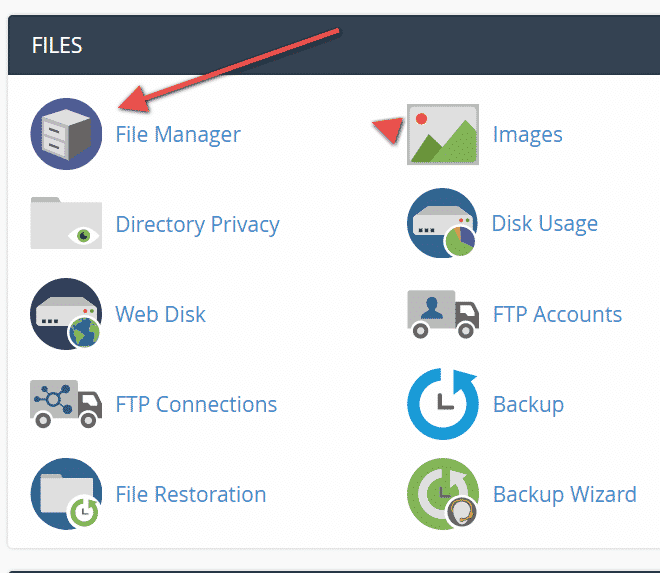The width and height of the screenshot is (660, 573).
Task: Click the blue Backup clock icon
Action: pyautogui.click(x=443, y=404)
